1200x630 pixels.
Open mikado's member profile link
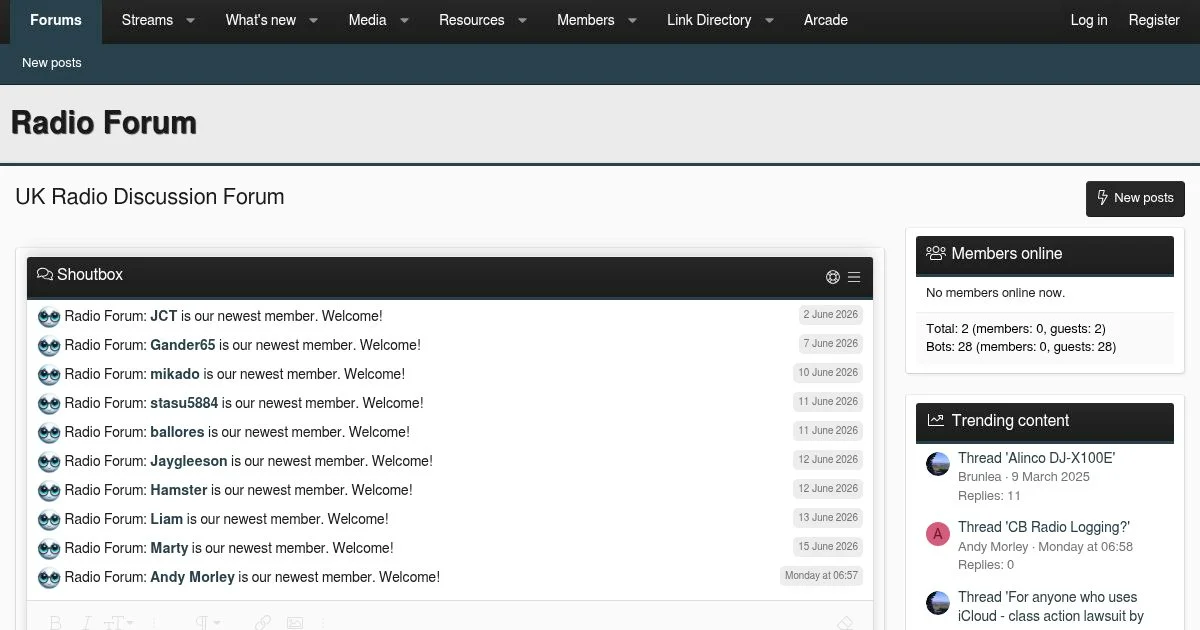(x=175, y=374)
